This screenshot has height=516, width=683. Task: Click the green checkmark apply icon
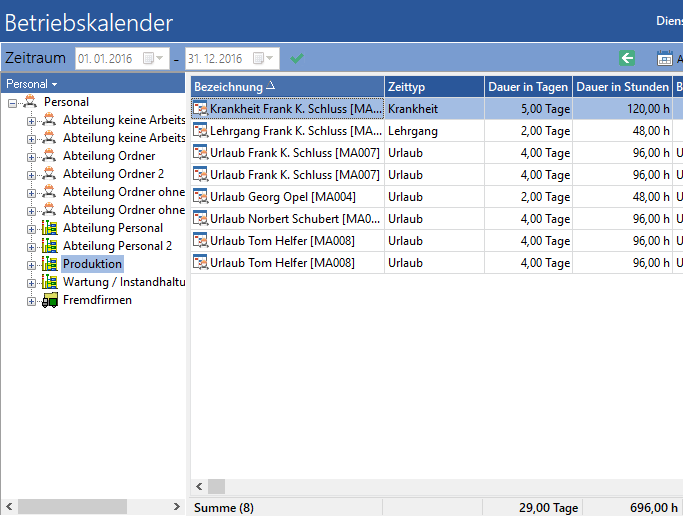click(297, 58)
